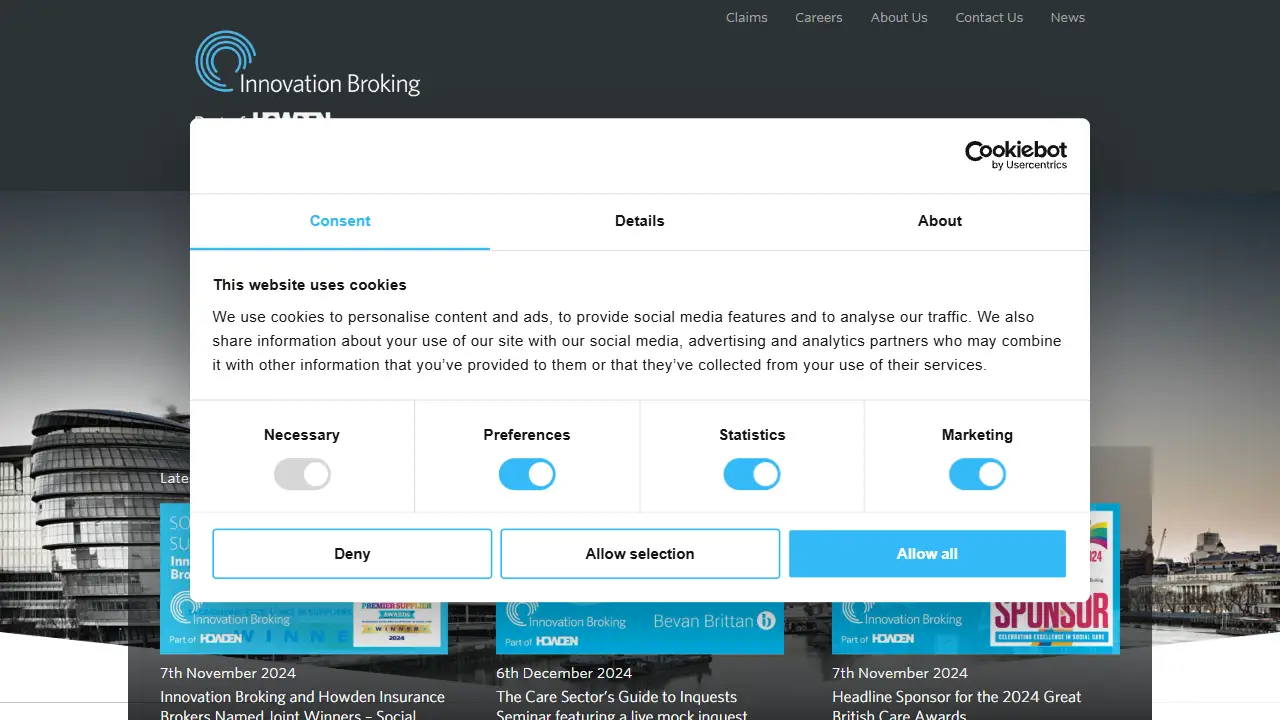Viewport: 1280px width, 720px height.
Task: Open About Us in top navigation
Action: [899, 18]
